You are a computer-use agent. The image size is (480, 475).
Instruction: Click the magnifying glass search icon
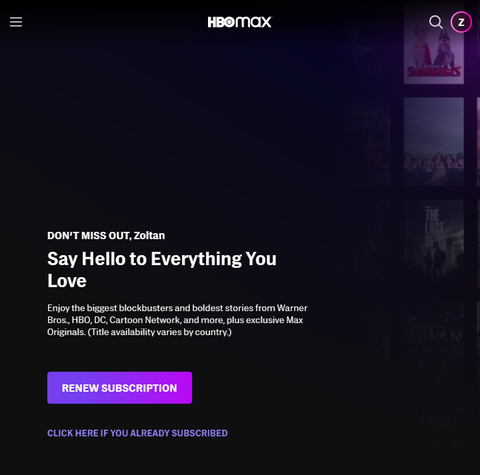point(436,22)
